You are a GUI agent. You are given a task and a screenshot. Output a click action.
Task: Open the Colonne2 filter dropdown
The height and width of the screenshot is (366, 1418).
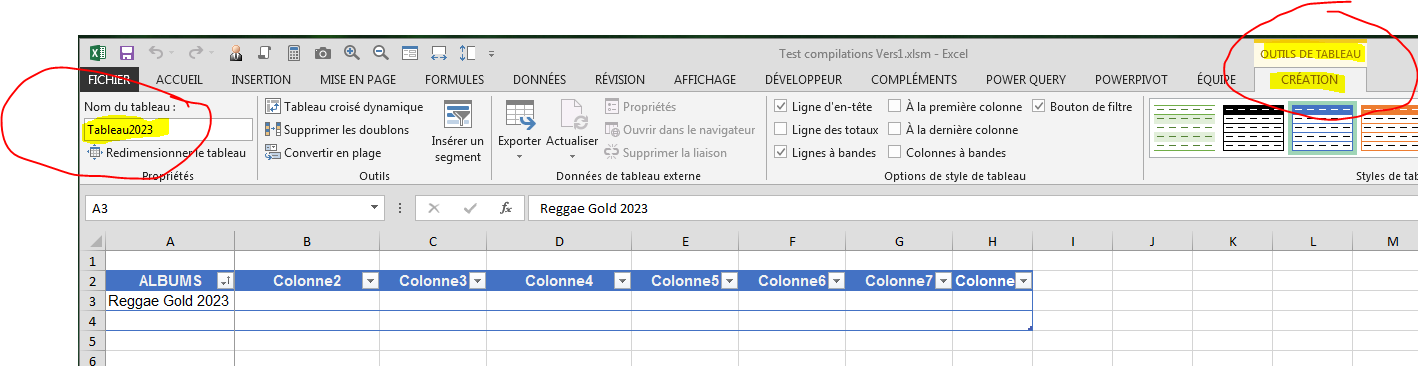coord(371,281)
